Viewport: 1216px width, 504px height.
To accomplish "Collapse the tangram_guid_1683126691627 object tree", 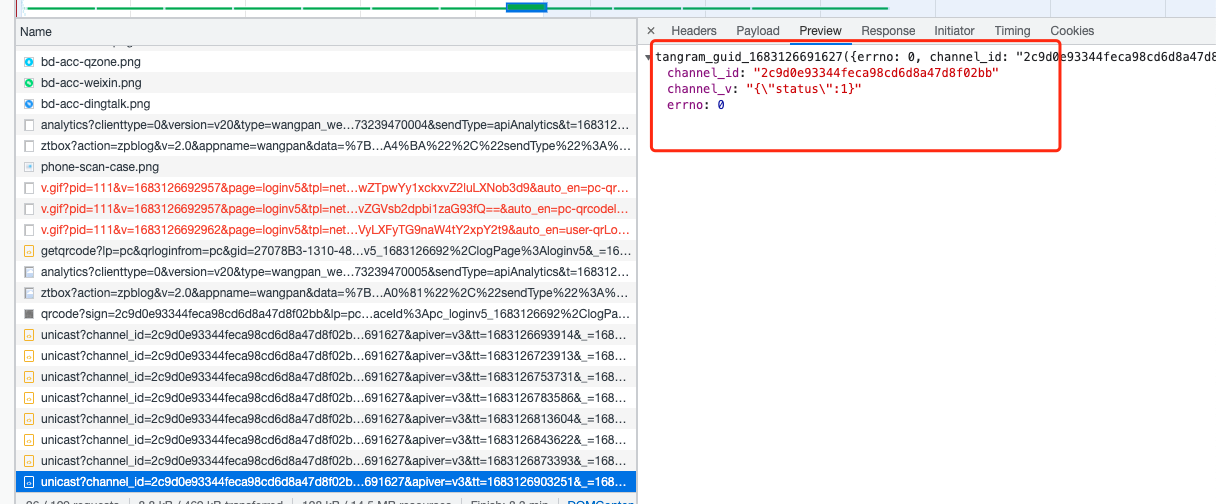I will tap(650, 58).
